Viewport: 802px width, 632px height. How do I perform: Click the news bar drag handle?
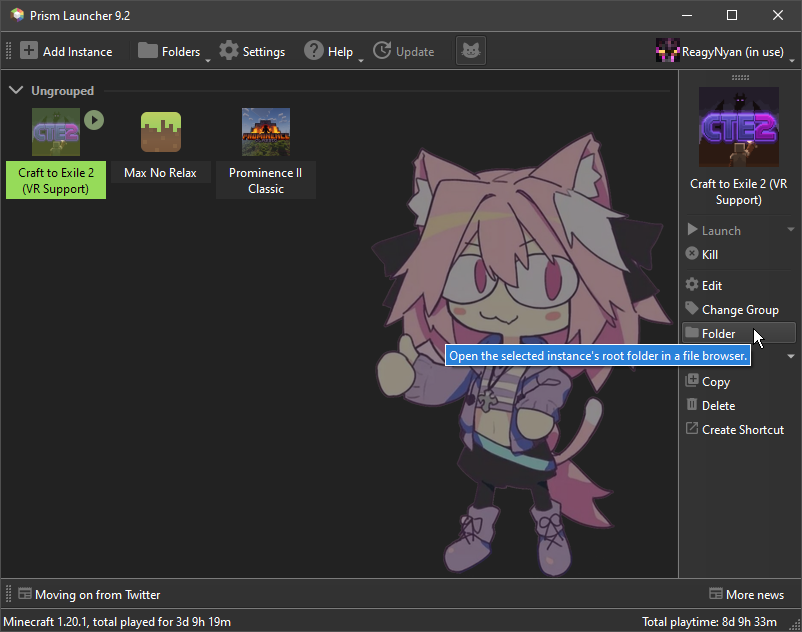click(x=8, y=594)
